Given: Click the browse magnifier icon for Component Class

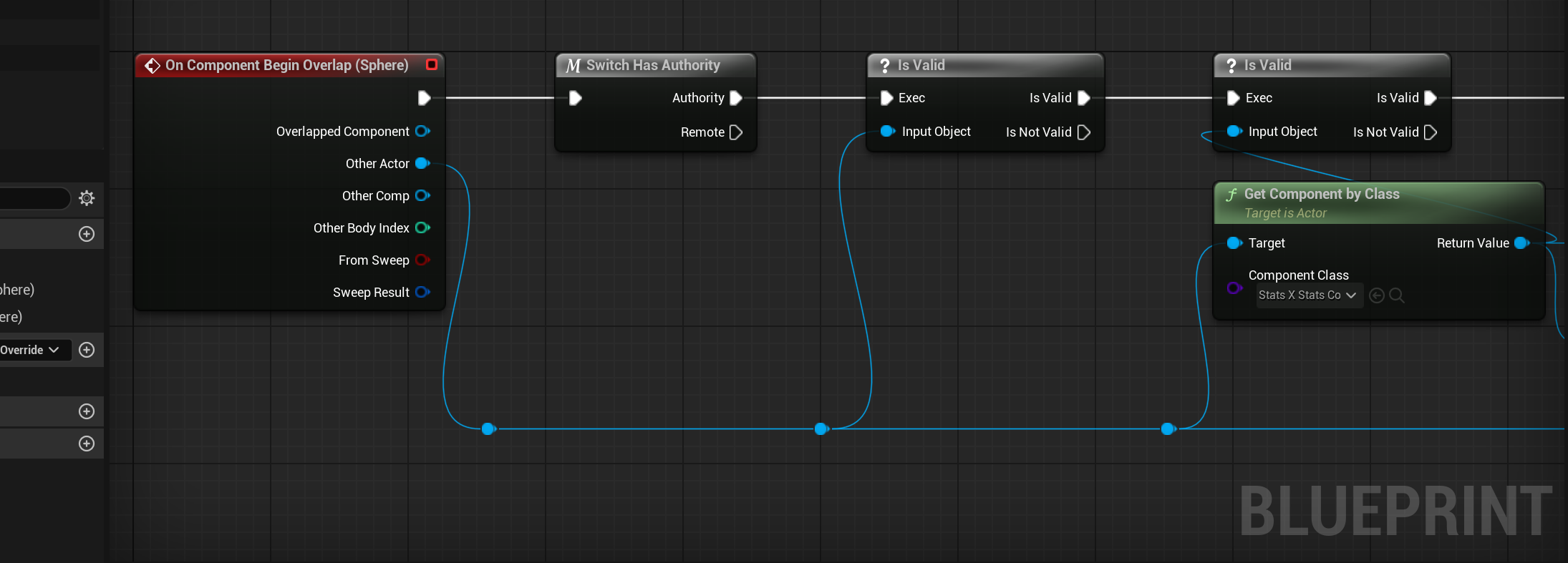Looking at the screenshot, I should click(x=1396, y=295).
